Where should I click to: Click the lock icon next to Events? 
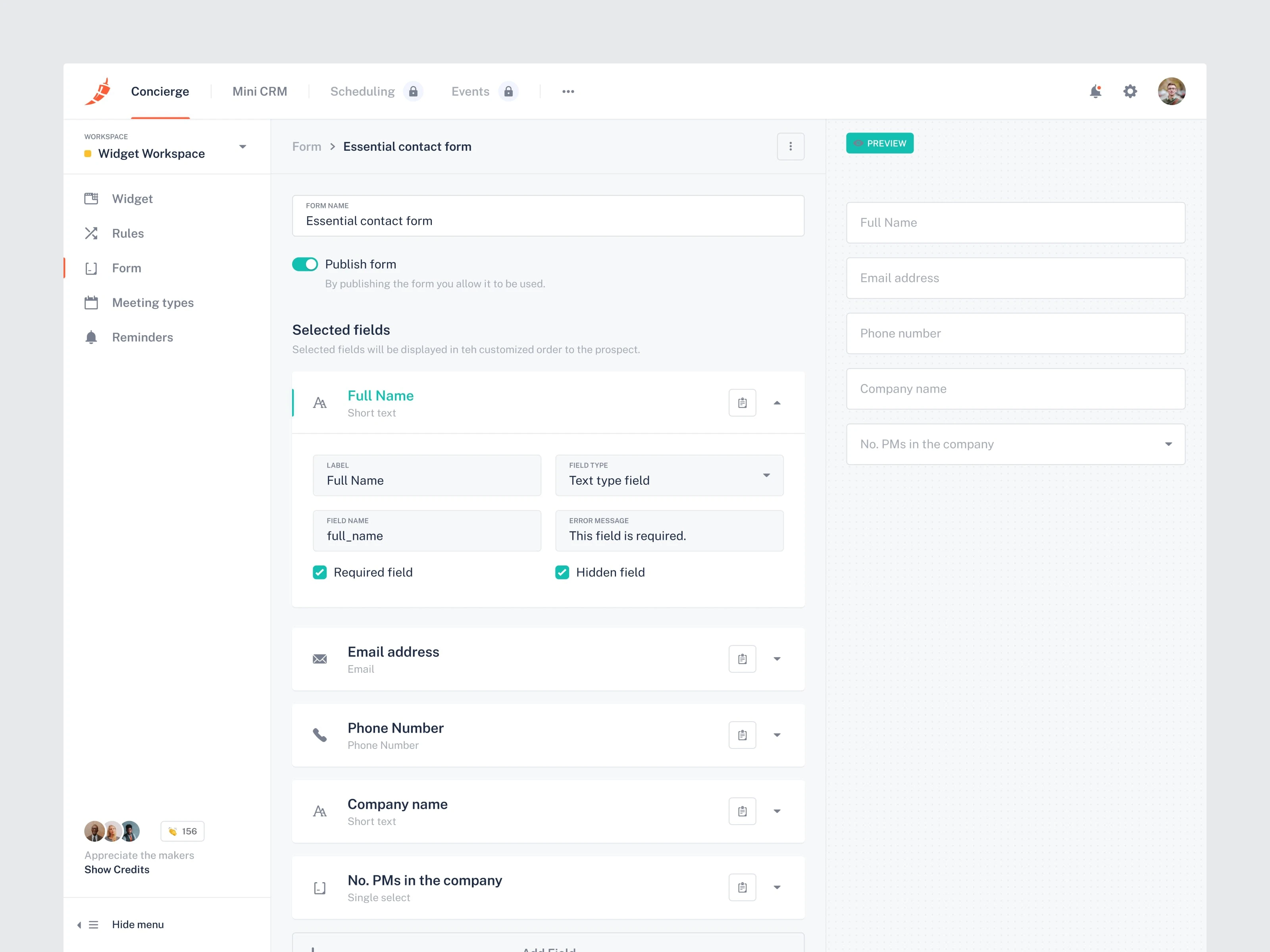pos(508,91)
